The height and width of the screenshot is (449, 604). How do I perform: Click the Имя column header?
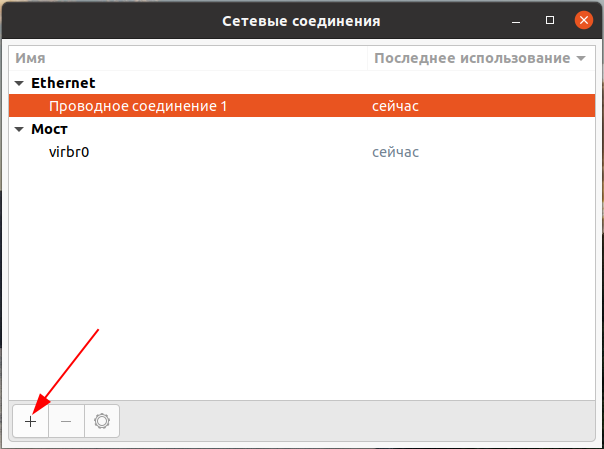coord(188,58)
